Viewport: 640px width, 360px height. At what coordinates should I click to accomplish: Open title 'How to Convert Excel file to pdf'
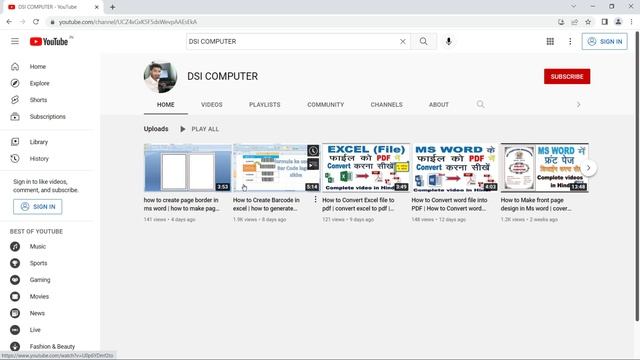click(359, 204)
